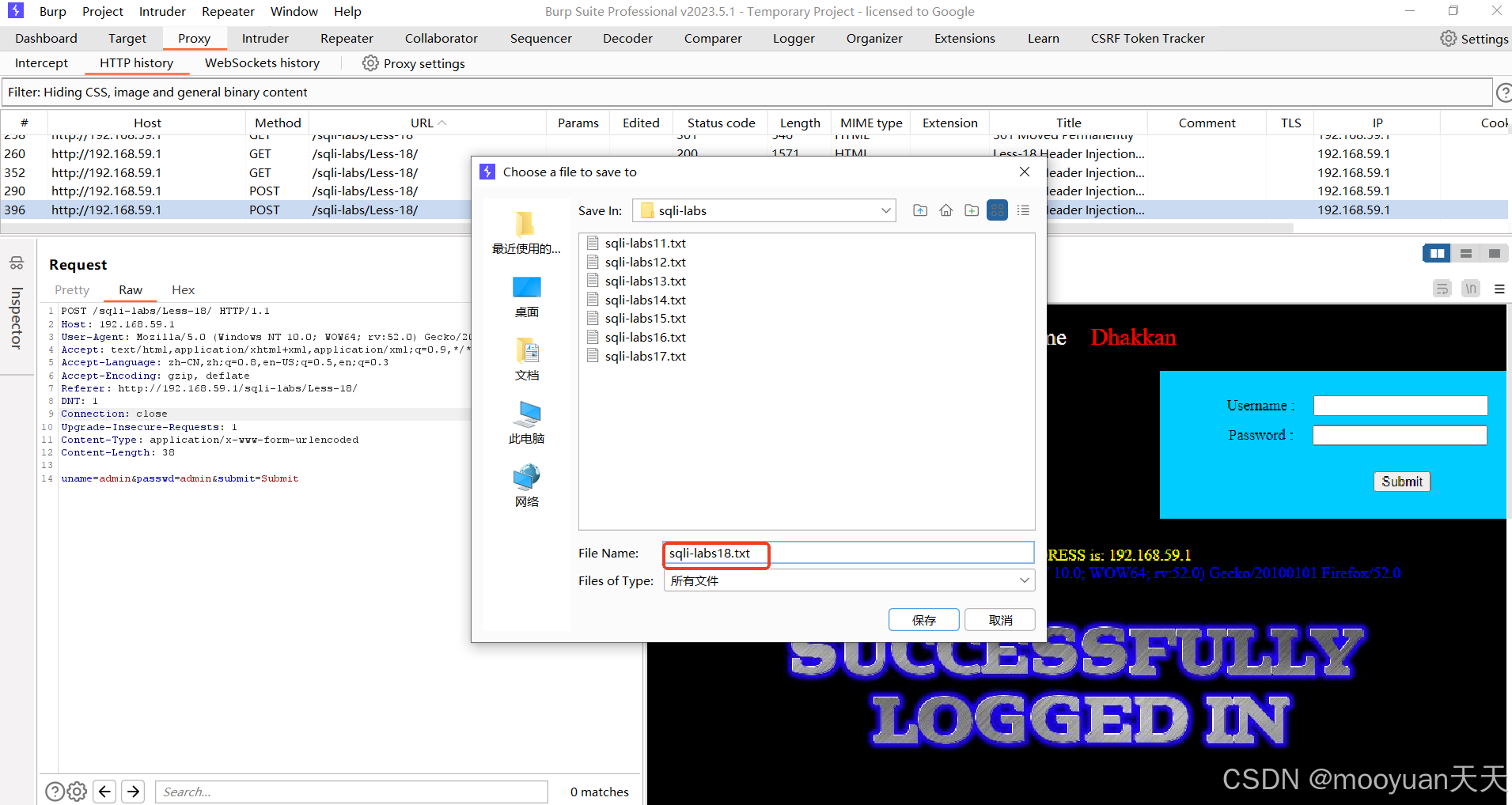Click the Username field in rendered page
This screenshot has height=805, width=1512.
click(1400, 406)
